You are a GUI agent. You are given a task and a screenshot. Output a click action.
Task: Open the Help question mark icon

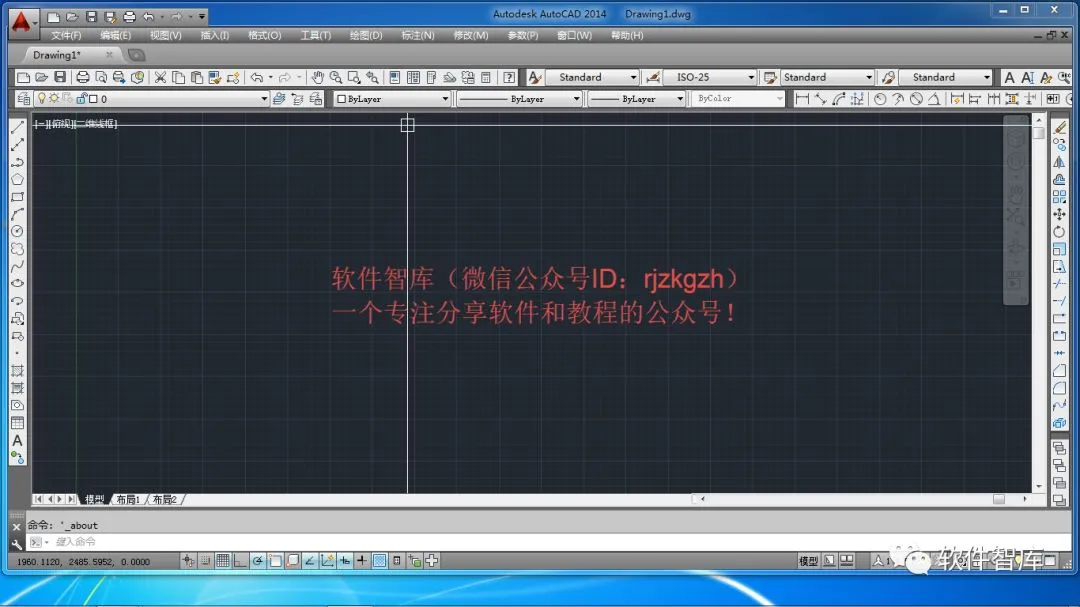(509, 77)
